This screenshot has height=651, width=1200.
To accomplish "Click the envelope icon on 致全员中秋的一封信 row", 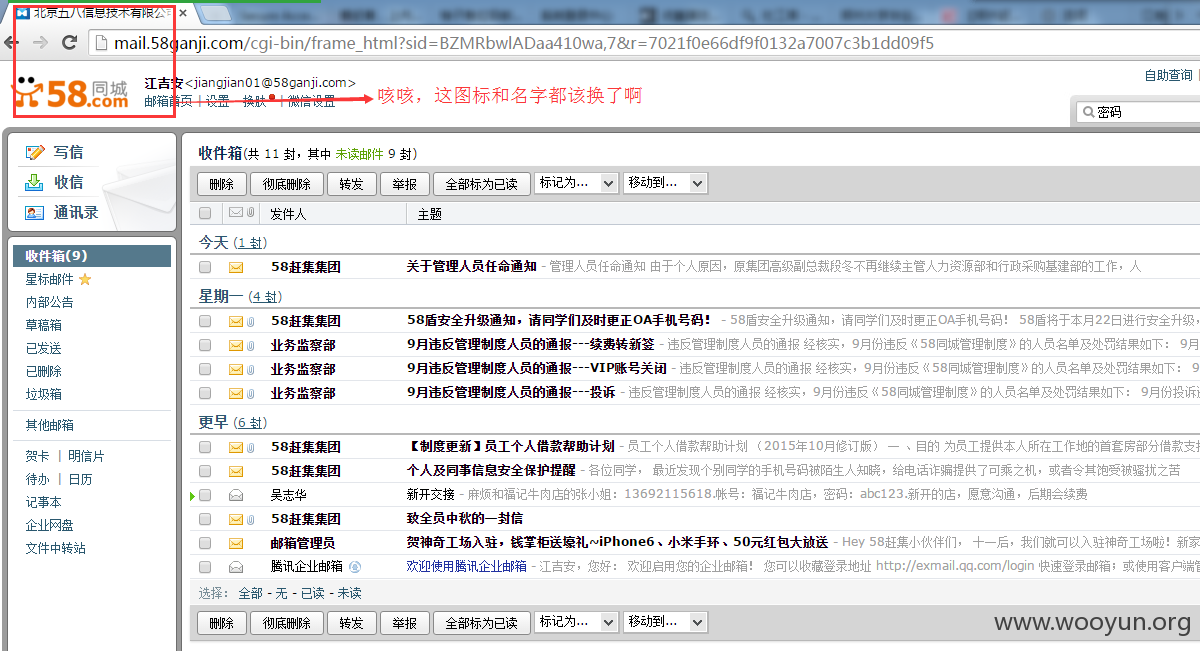I will tap(236, 519).
